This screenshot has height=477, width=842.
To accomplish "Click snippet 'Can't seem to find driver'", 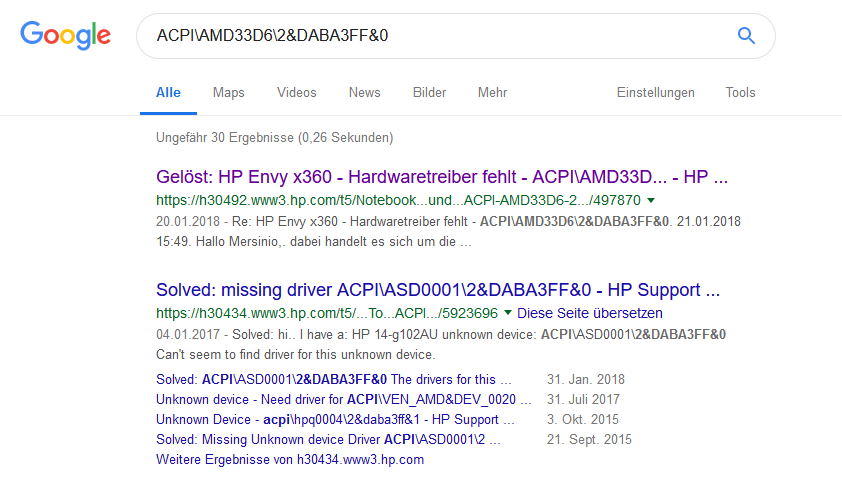I will (x=295, y=355).
